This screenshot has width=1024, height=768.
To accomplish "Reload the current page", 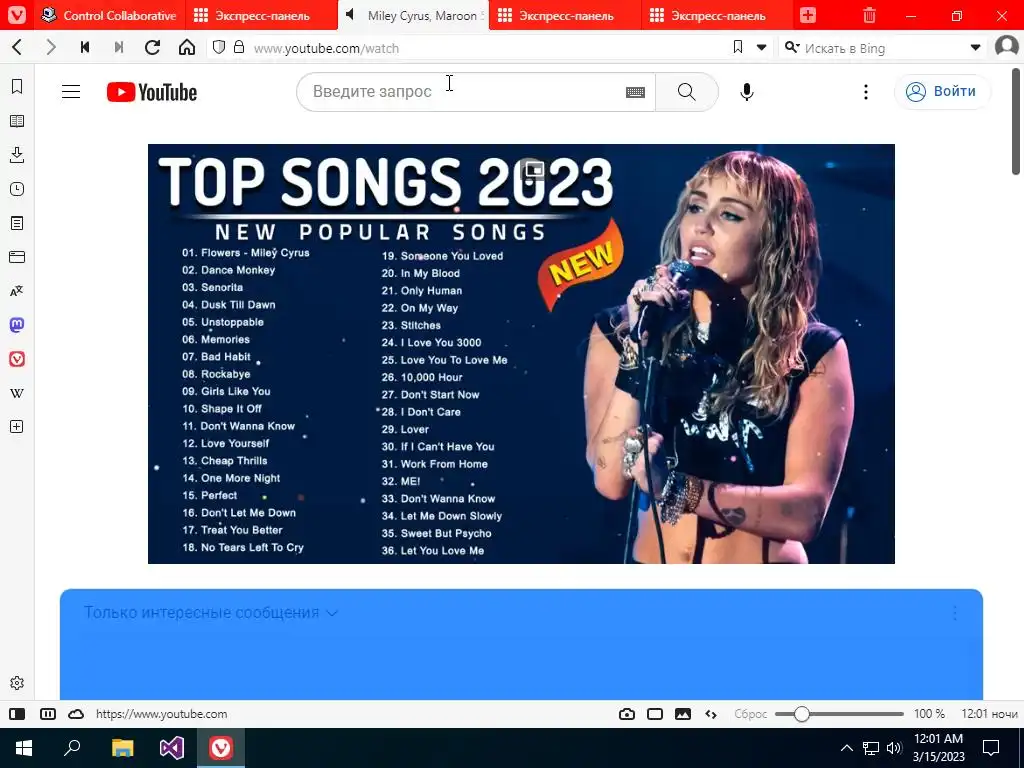I will (x=153, y=47).
